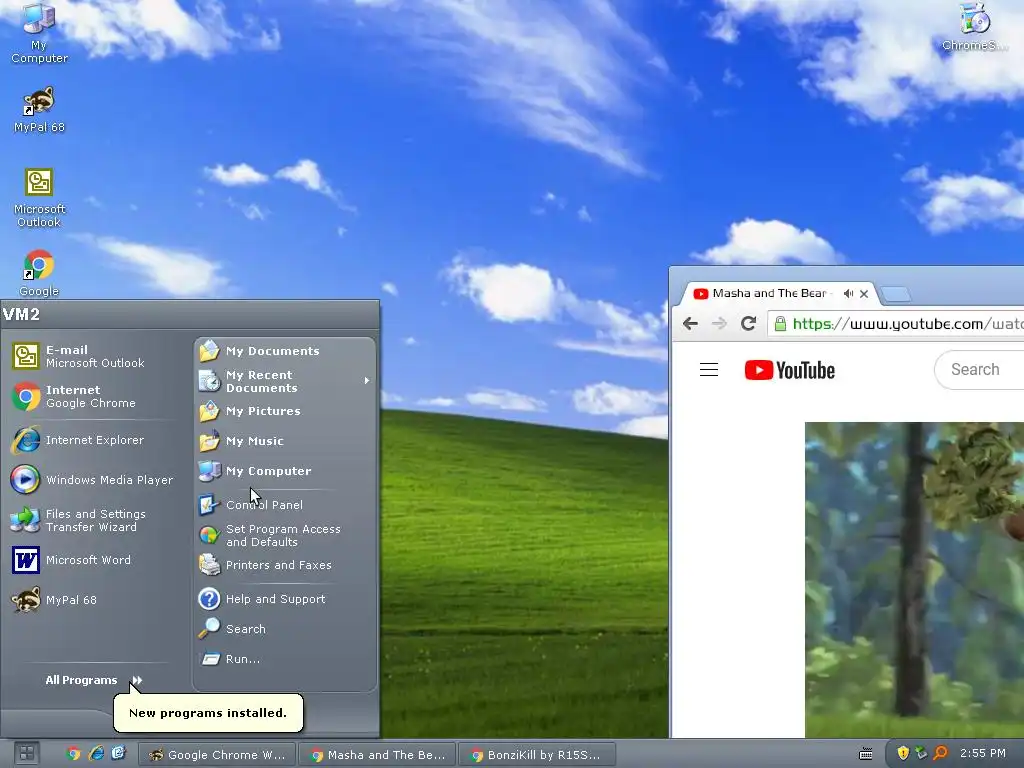Click the 2:55 PM clock
The image size is (1024, 768).
tap(983, 753)
